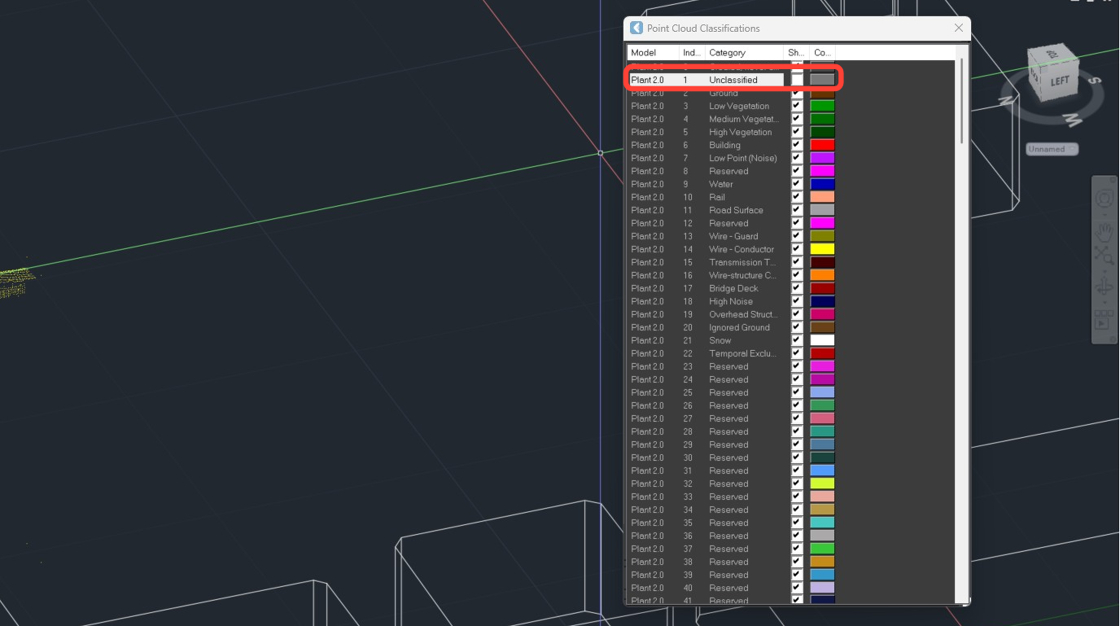Open color swatch for index 25 Reserved
Image resolution: width=1120 pixels, height=626 pixels.
(822, 392)
